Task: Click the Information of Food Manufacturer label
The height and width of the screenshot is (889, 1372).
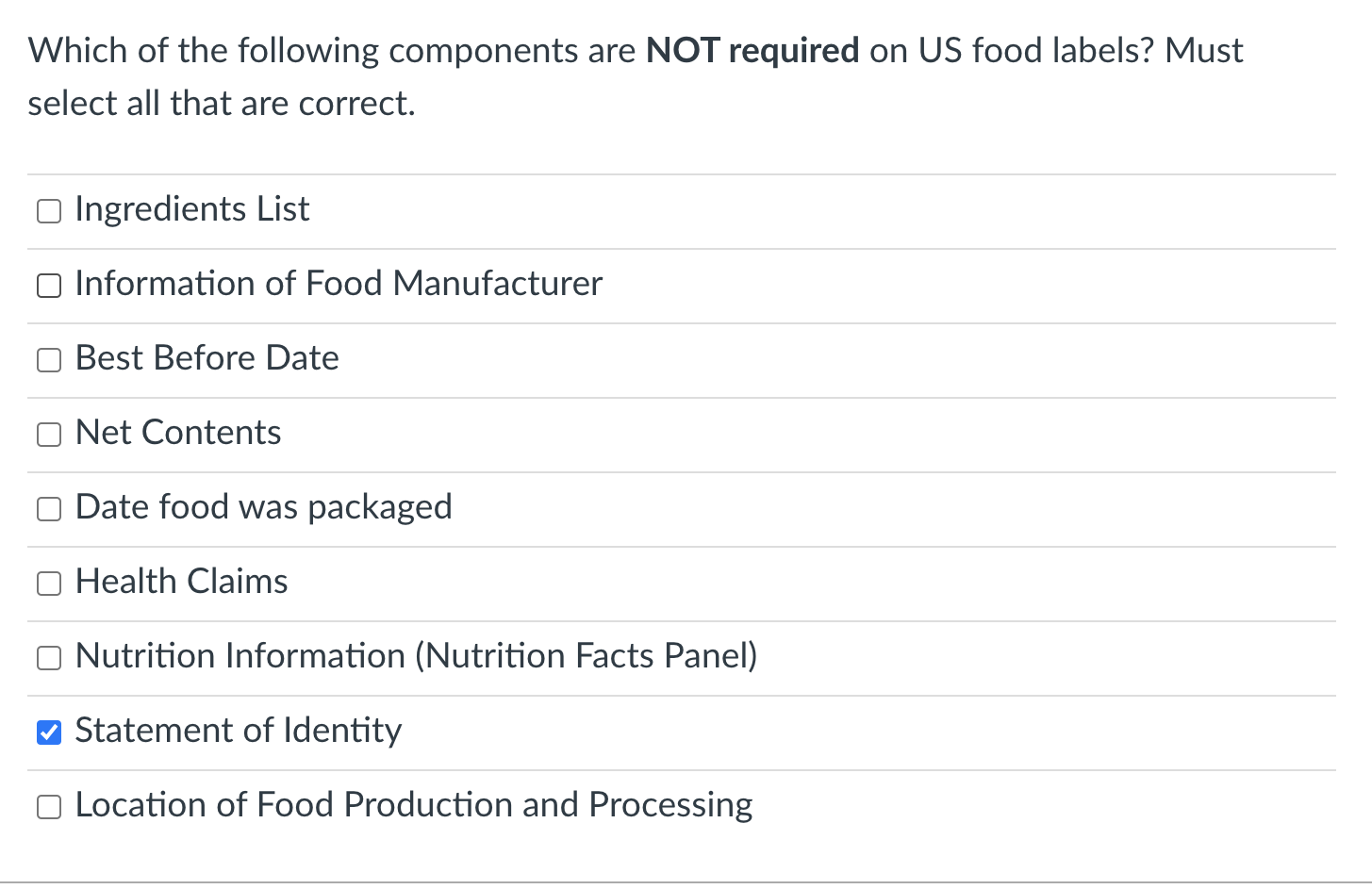Action: tap(339, 284)
